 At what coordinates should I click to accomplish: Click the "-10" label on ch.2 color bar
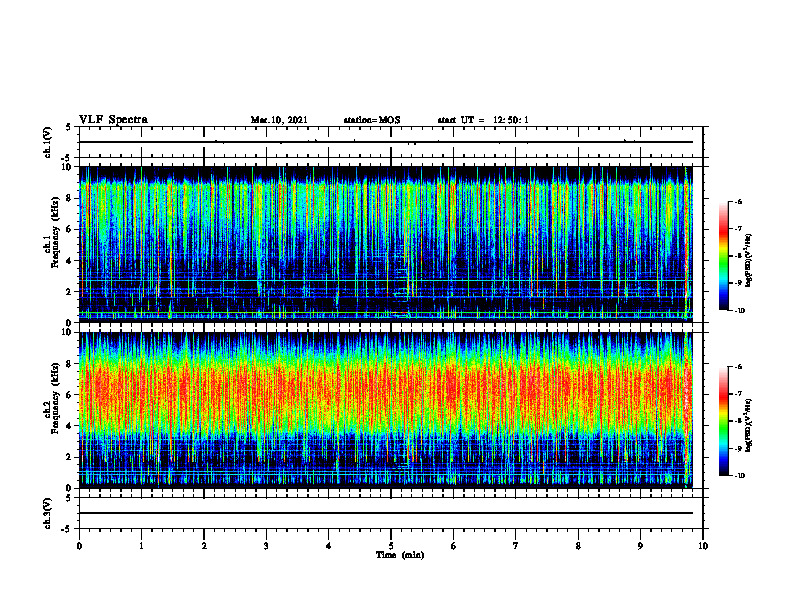tap(739, 476)
